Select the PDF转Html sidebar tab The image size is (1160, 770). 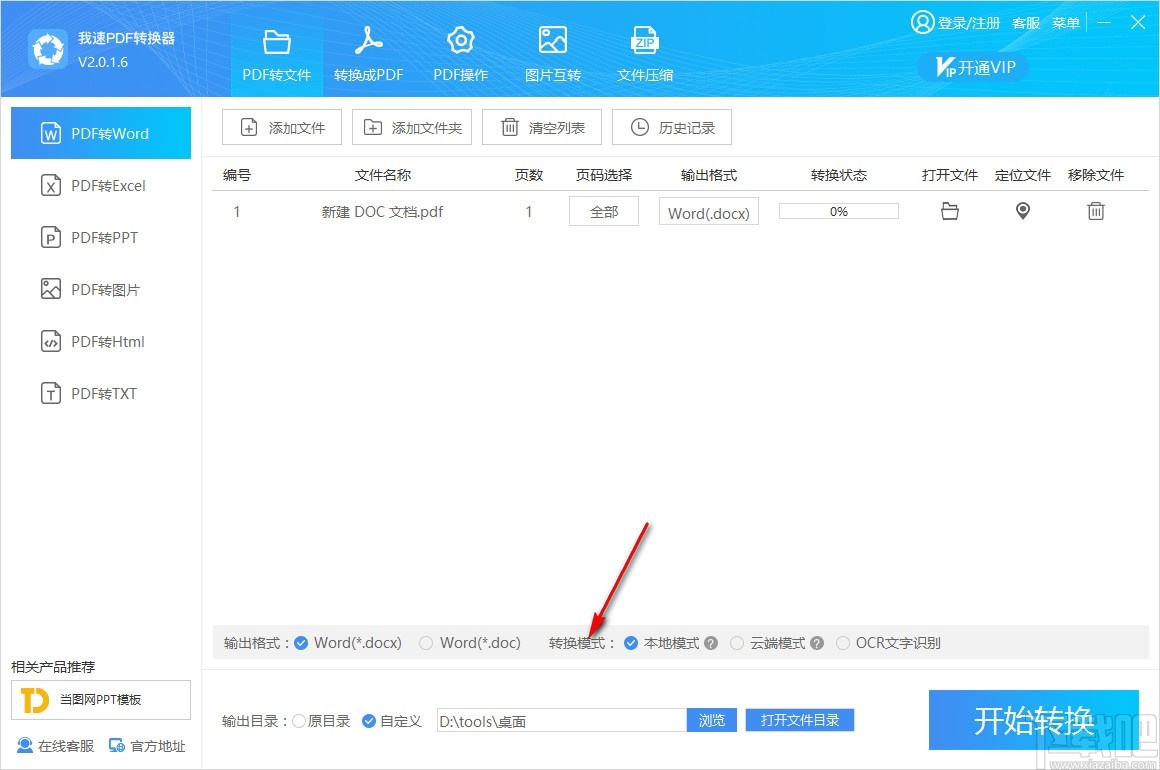(x=100, y=341)
